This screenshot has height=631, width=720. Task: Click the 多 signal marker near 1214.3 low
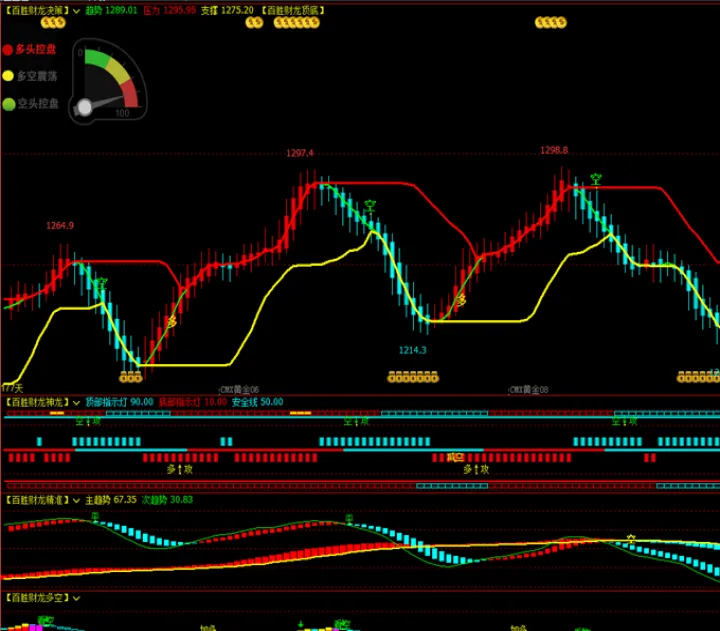point(461,299)
